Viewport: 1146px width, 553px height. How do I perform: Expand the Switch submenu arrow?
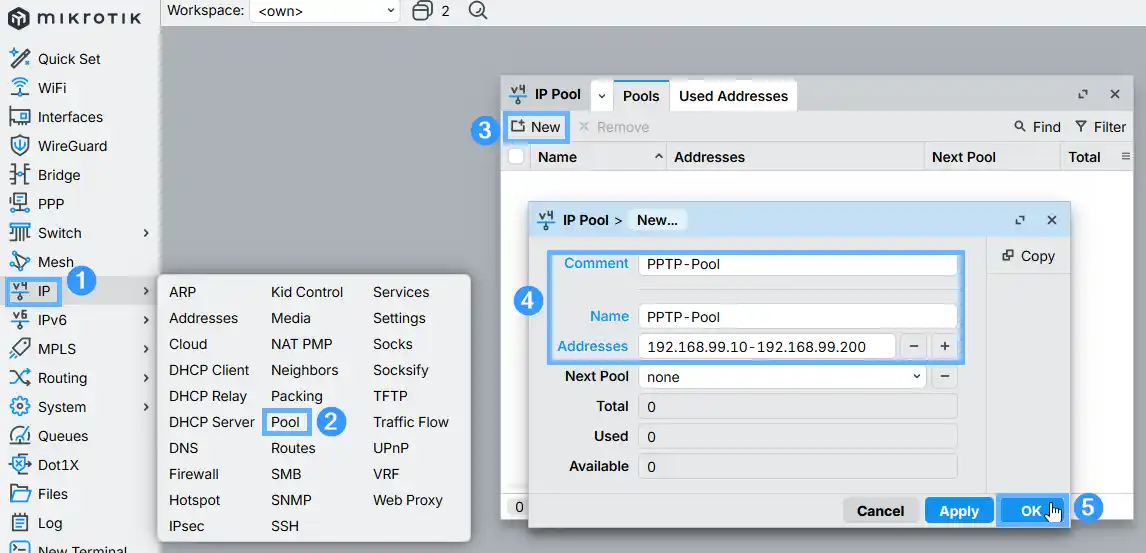(x=146, y=233)
